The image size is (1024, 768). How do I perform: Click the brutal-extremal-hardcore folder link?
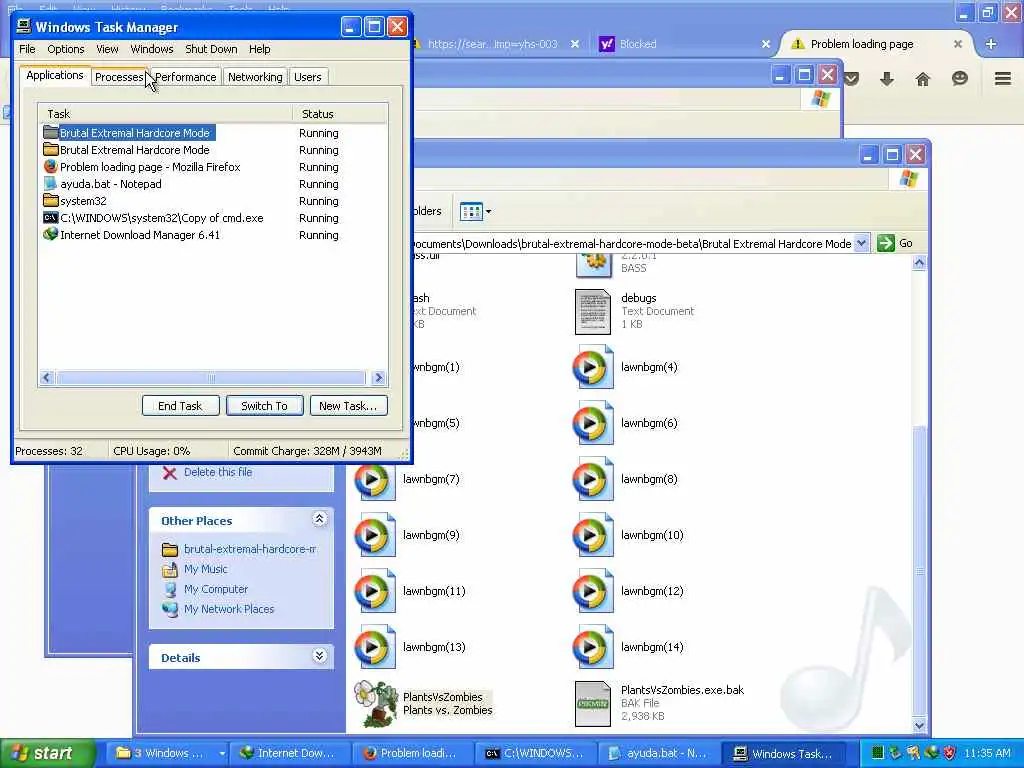click(x=249, y=549)
